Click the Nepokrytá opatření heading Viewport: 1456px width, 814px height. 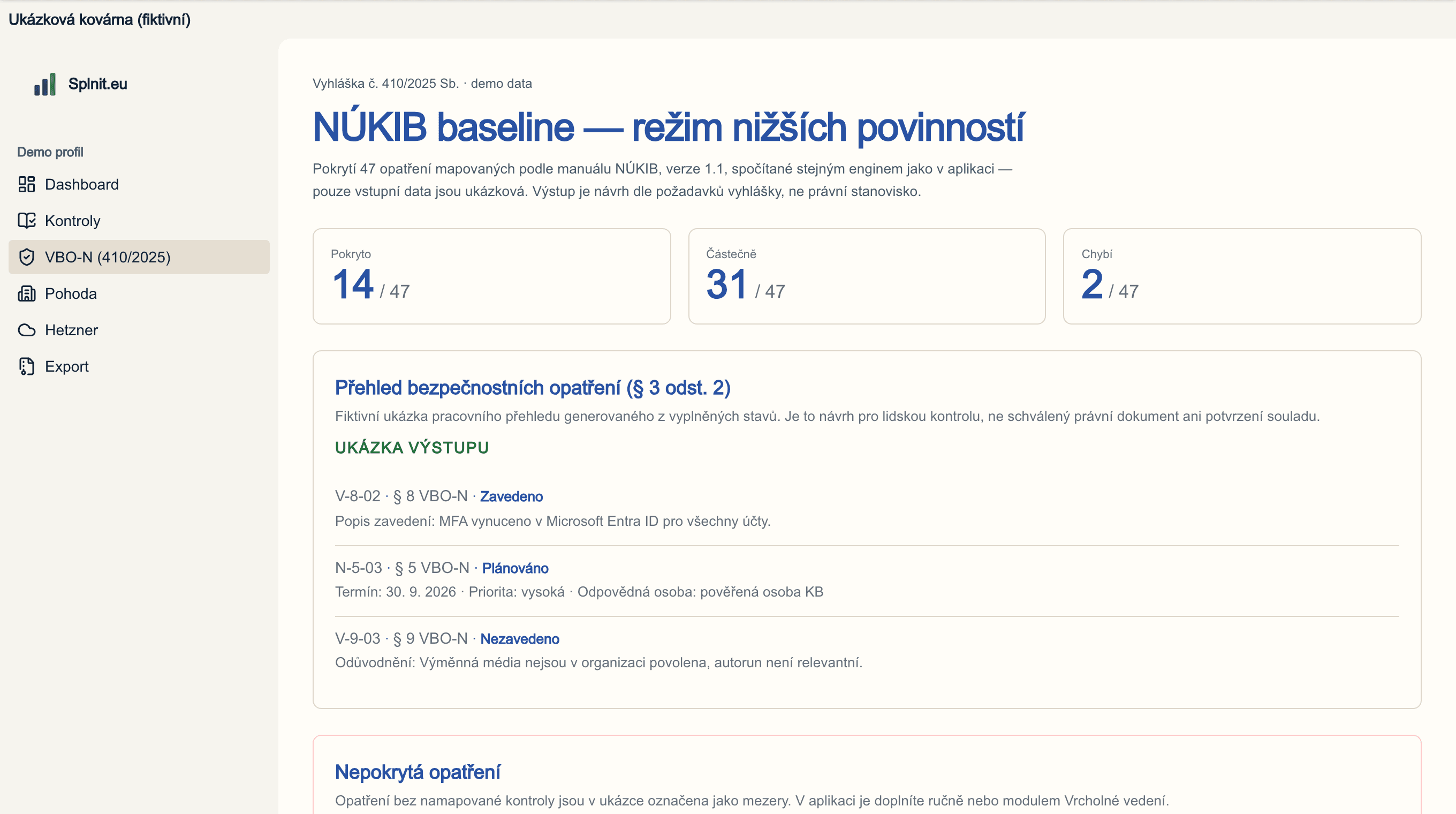418,773
